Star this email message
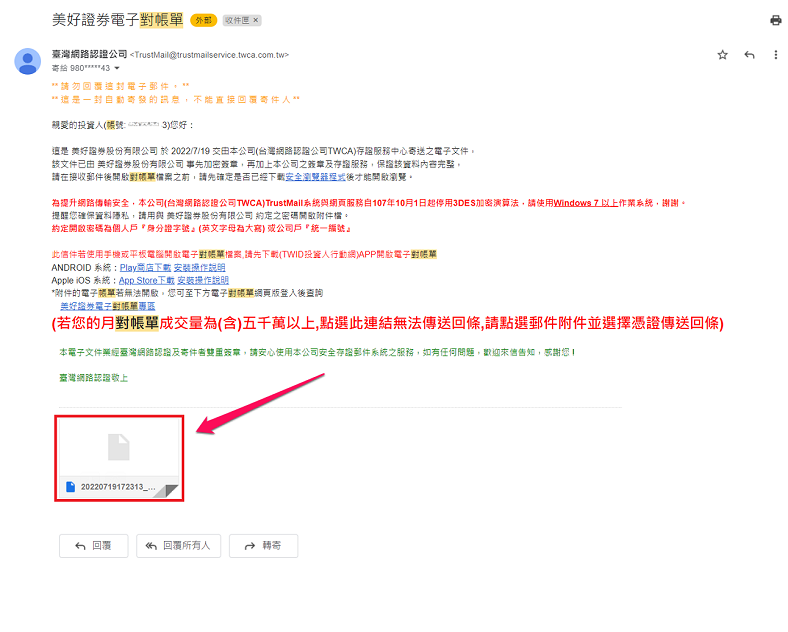Screen dimensions: 788x632 (722, 55)
